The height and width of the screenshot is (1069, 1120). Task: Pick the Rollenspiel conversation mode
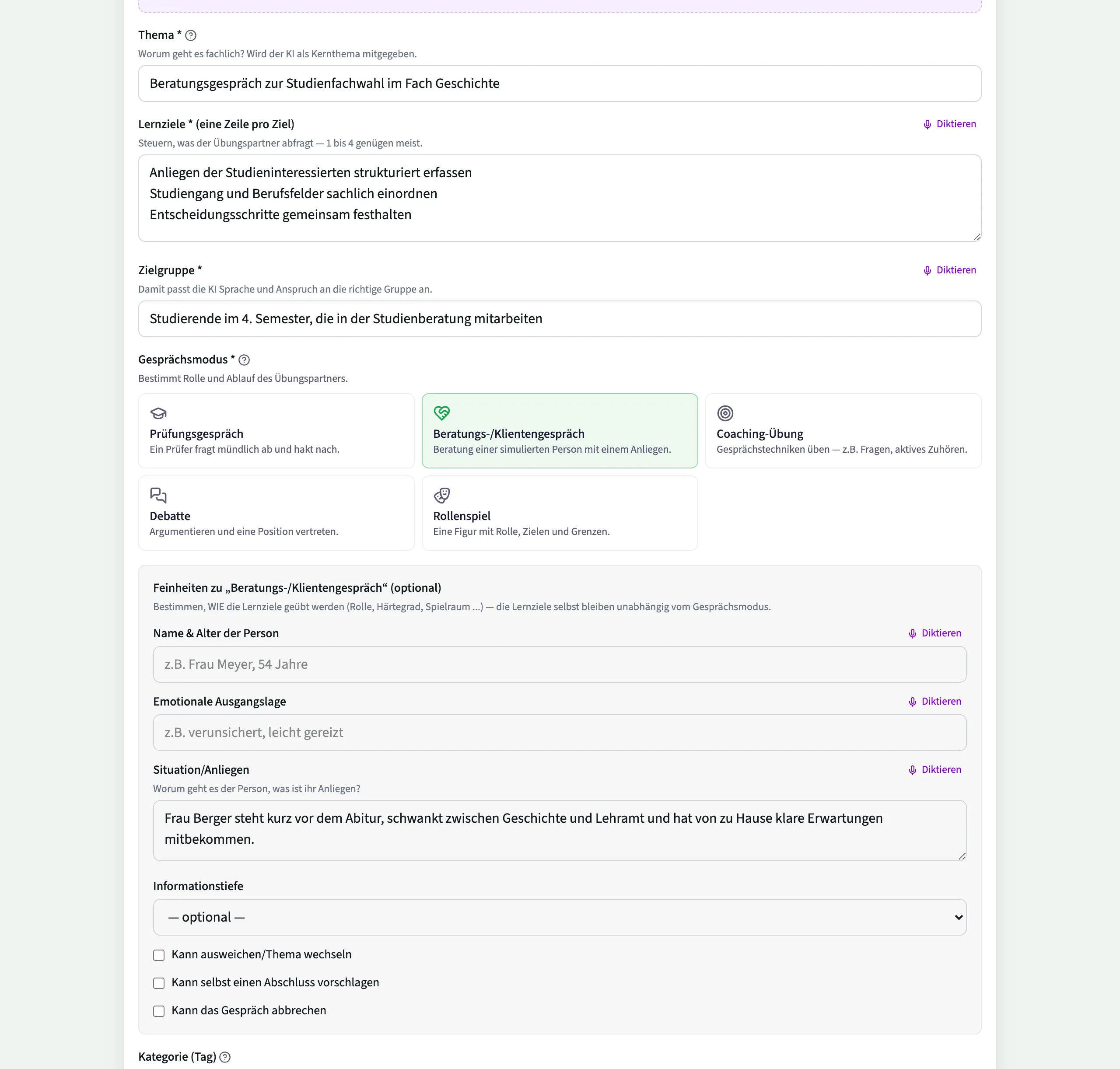coord(560,513)
